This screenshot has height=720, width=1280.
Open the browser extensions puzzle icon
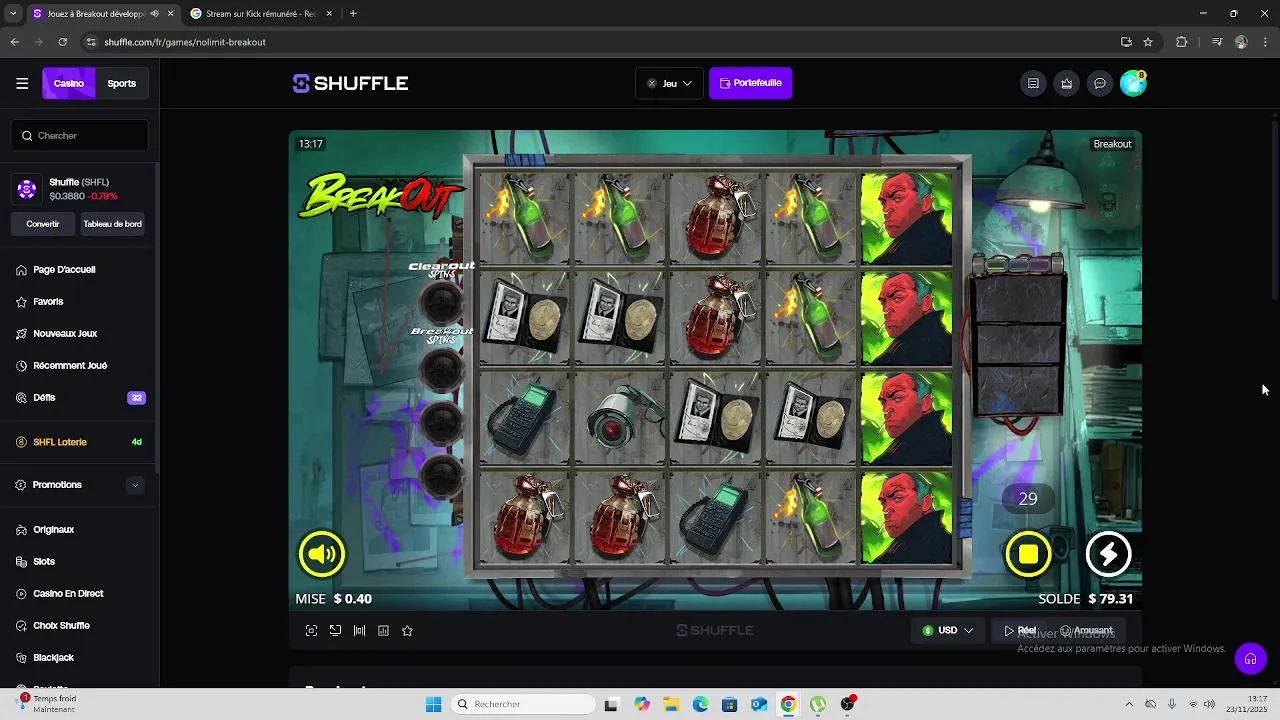pyautogui.click(x=1182, y=42)
